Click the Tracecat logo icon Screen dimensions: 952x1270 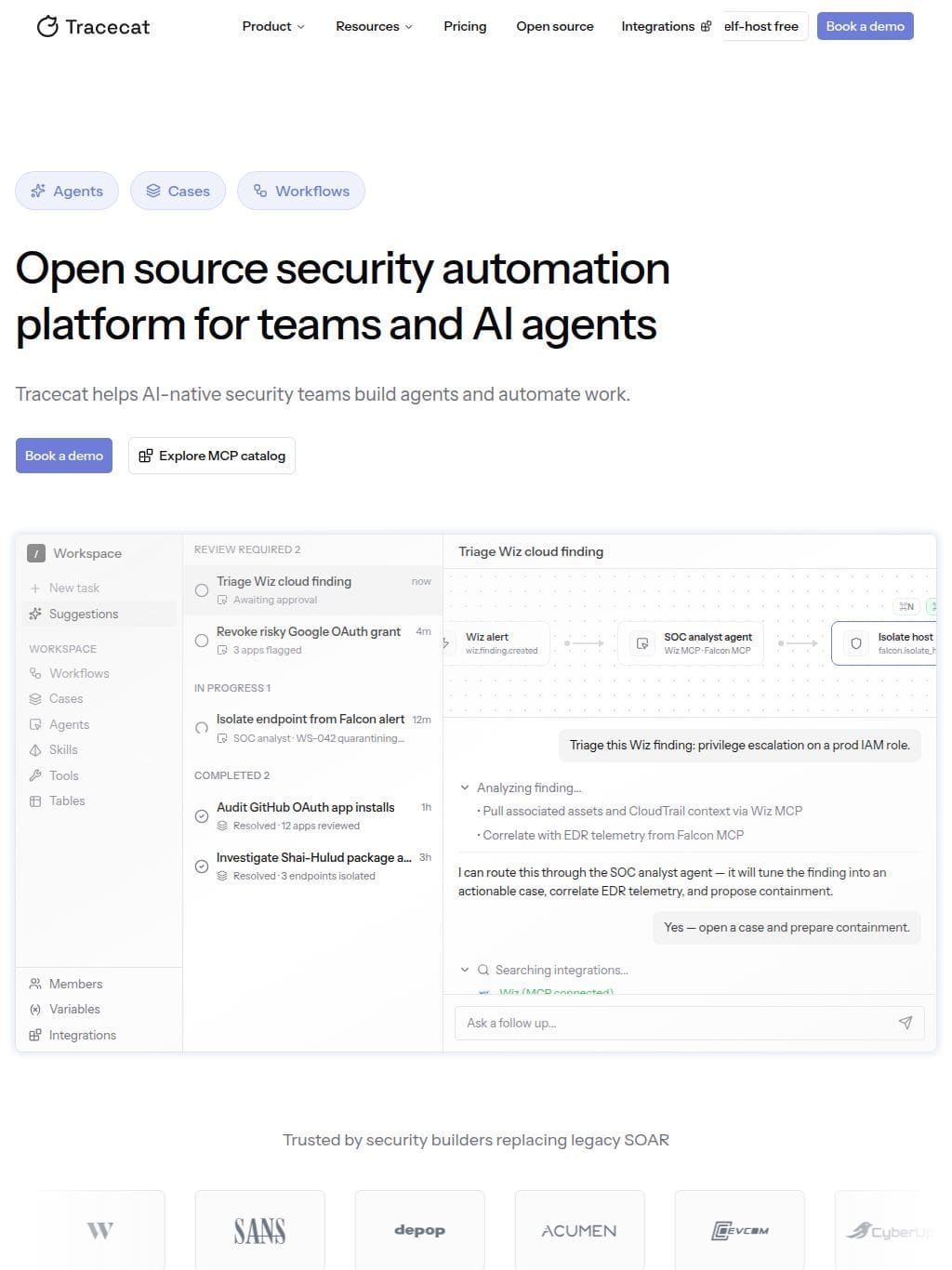click(47, 27)
